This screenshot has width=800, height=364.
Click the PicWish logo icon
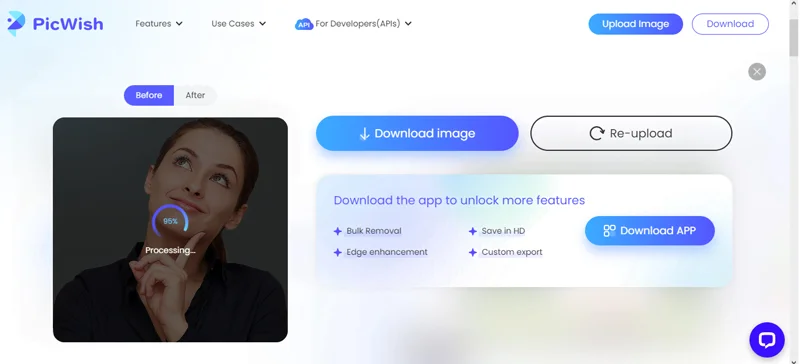(16, 23)
